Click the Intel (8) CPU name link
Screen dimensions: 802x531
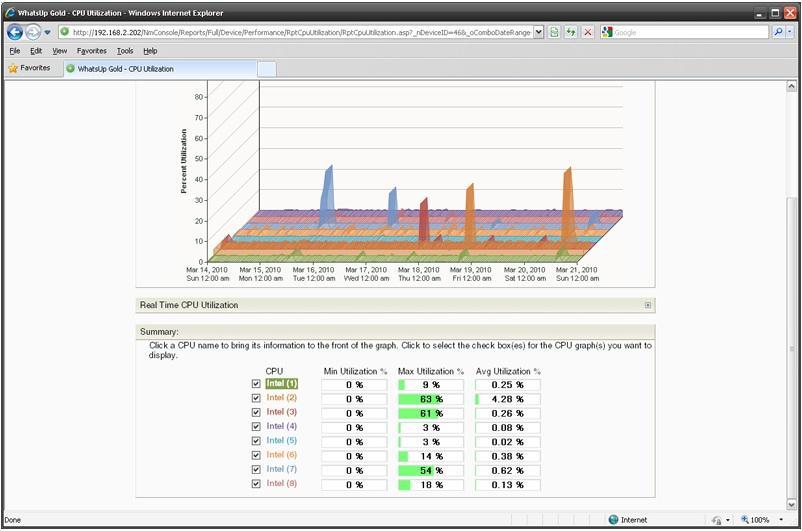coord(281,483)
